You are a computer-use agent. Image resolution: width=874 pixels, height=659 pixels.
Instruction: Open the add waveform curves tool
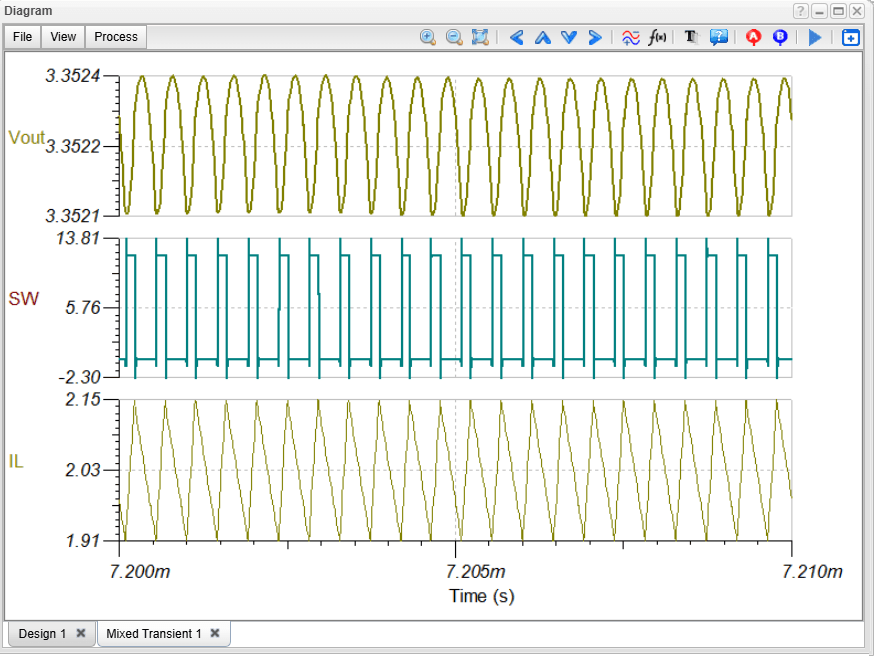631,37
